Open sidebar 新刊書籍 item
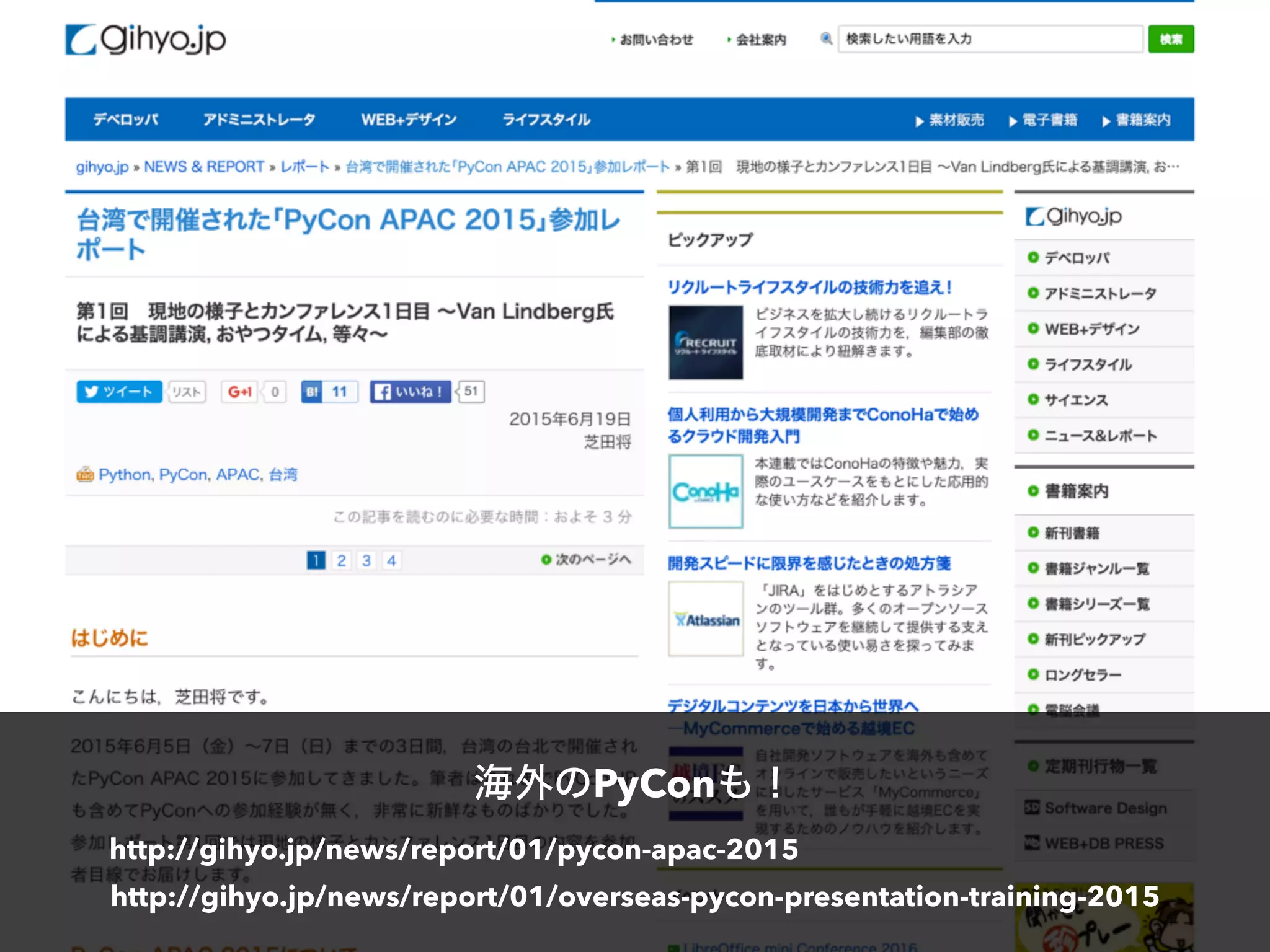 click(1072, 532)
